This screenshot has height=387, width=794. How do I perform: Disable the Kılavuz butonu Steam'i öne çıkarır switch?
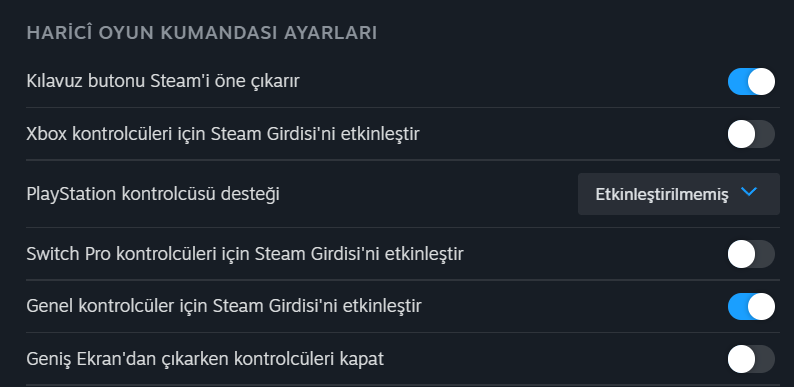[x=751, y=82]
